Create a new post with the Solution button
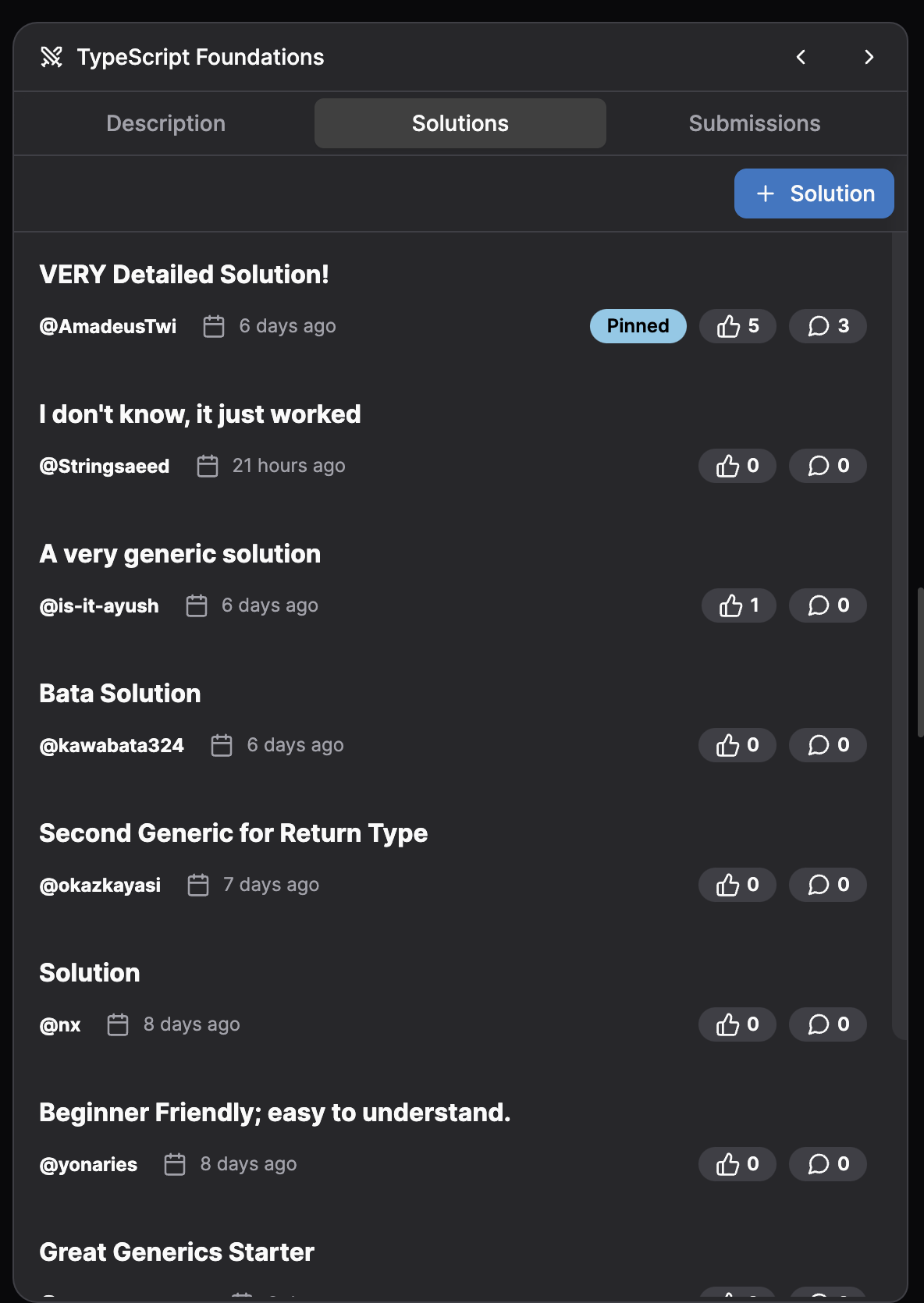The image size is (924, 1303). pyautogui.click(x=814, y=193)
